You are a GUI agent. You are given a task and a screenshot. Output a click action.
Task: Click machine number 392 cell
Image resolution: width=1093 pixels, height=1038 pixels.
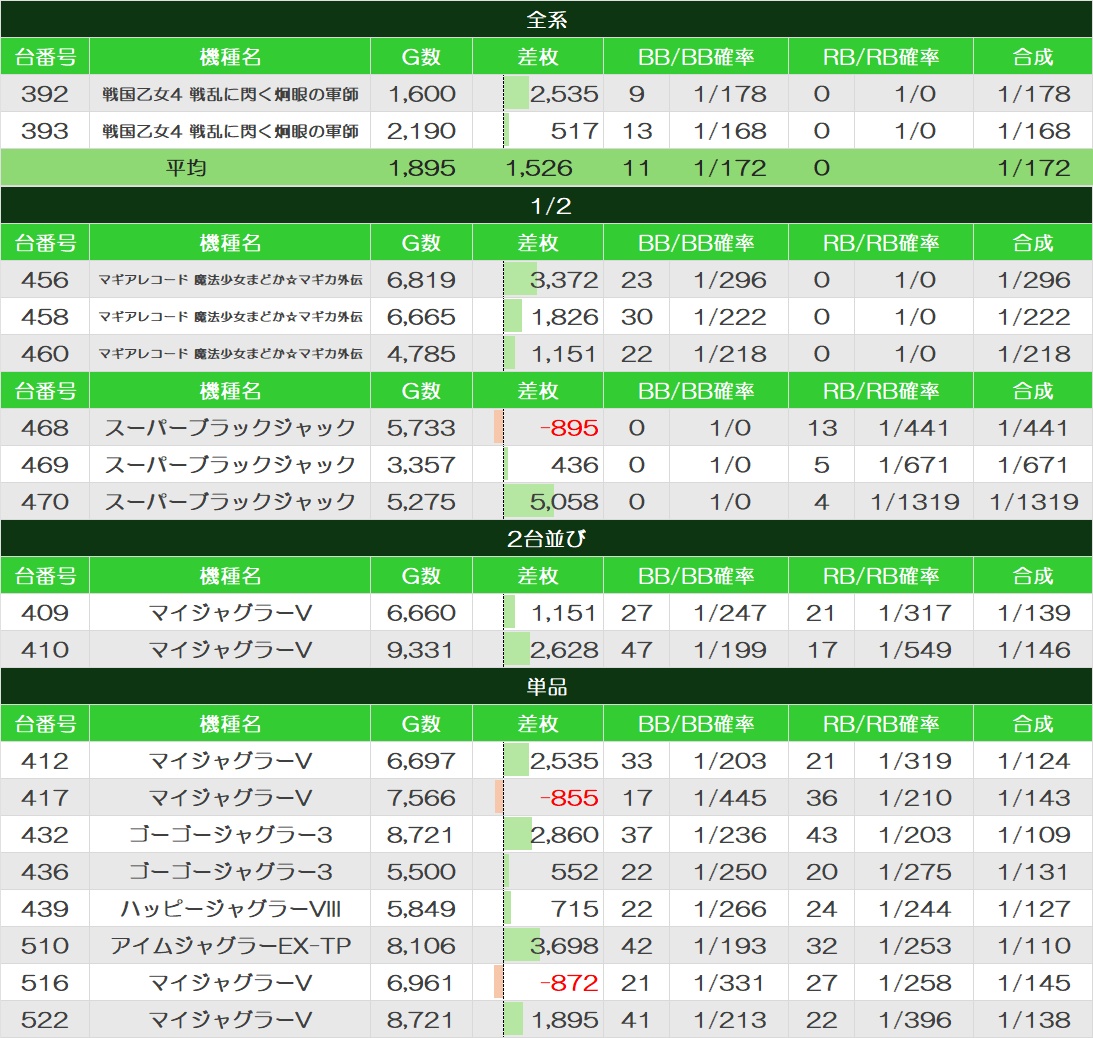click(45, 93)
